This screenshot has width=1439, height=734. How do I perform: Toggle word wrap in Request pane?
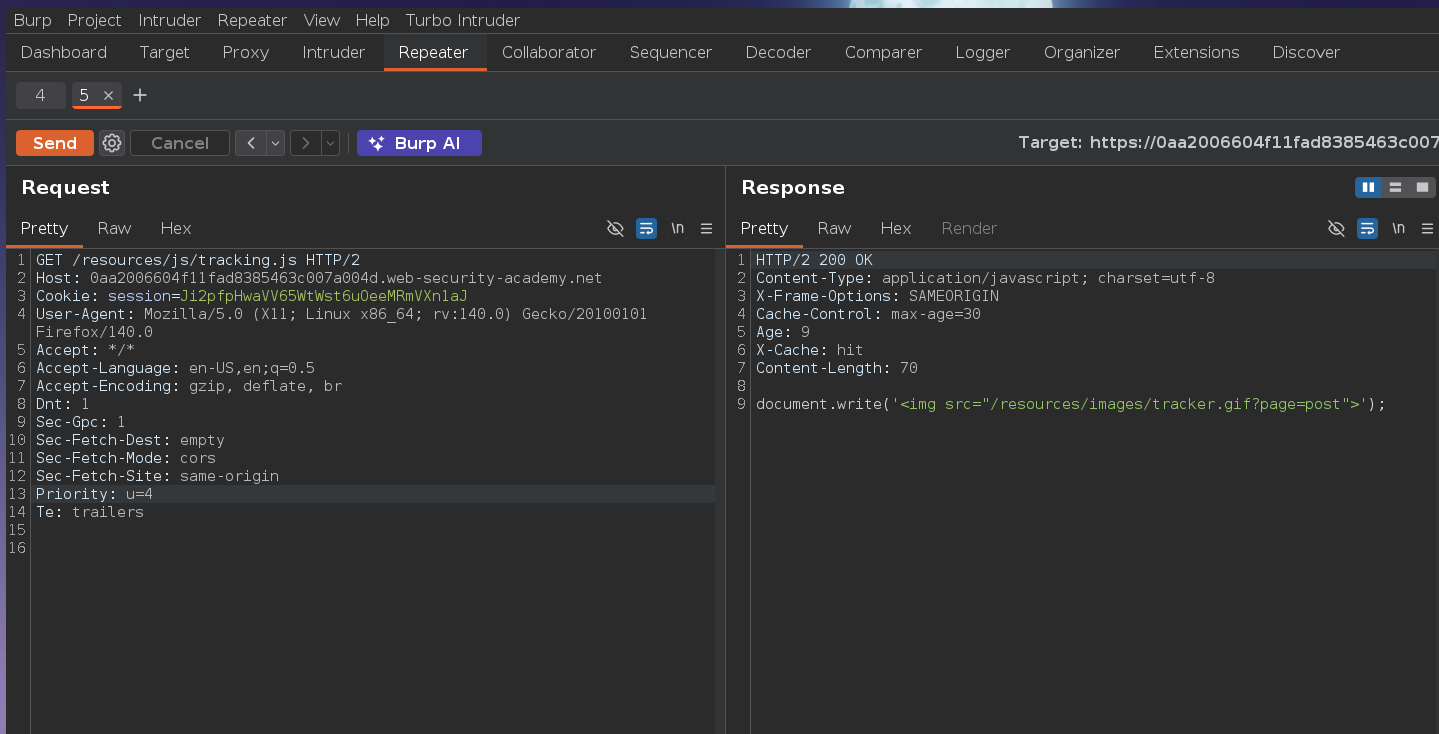[x=646, y=228]
